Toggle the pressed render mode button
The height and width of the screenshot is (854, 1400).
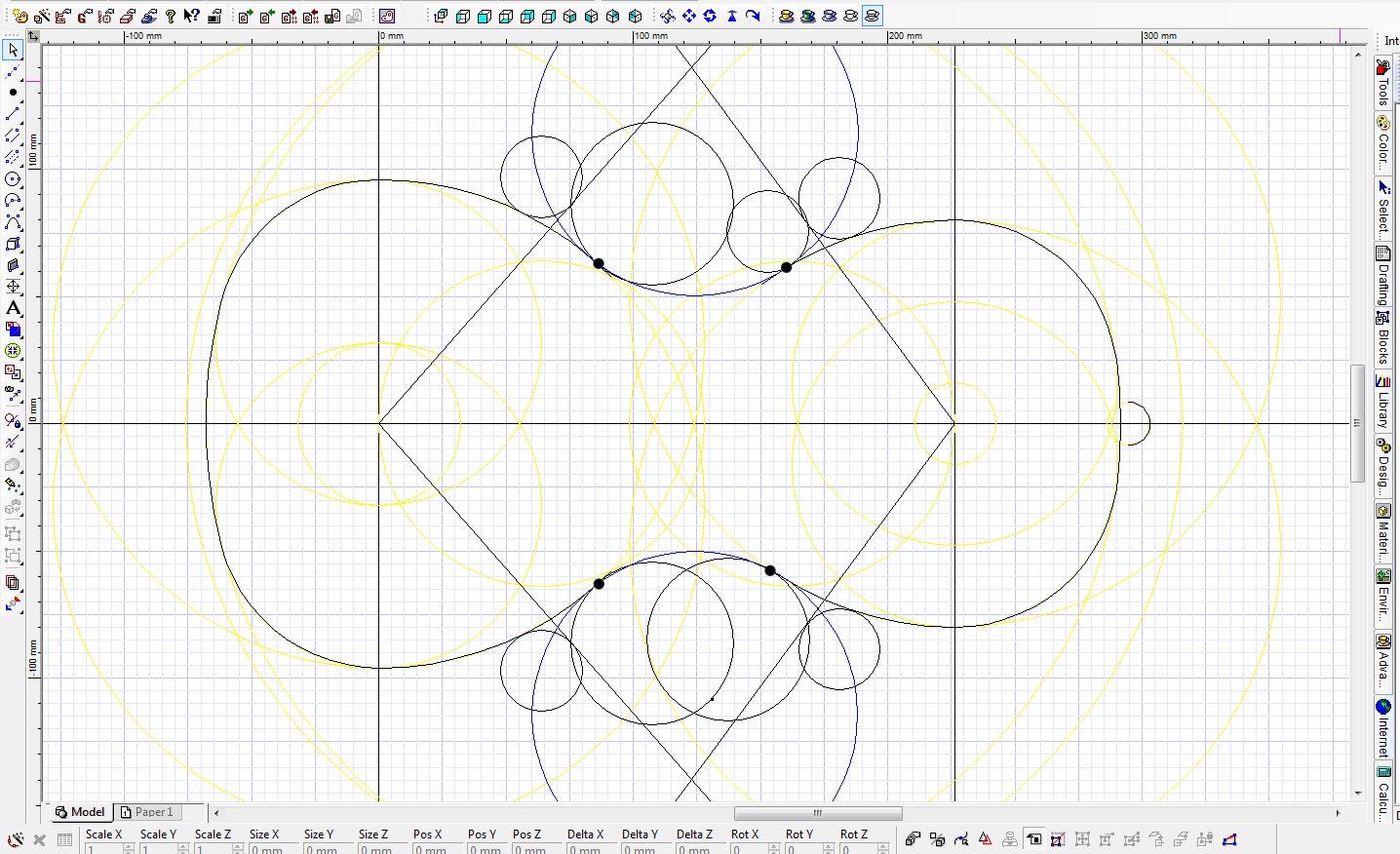[x=872, y=16]
